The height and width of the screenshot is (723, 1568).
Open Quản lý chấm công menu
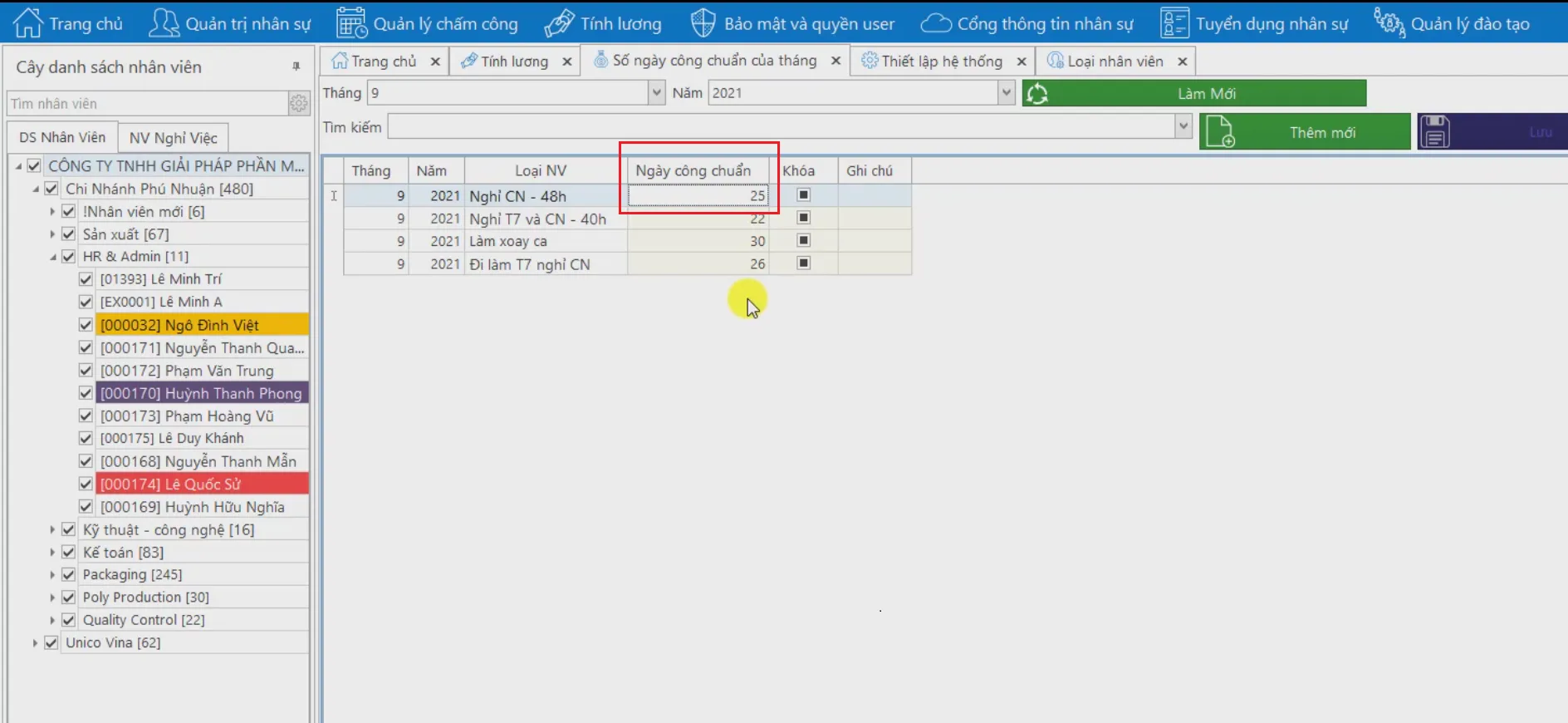(428, 23)
